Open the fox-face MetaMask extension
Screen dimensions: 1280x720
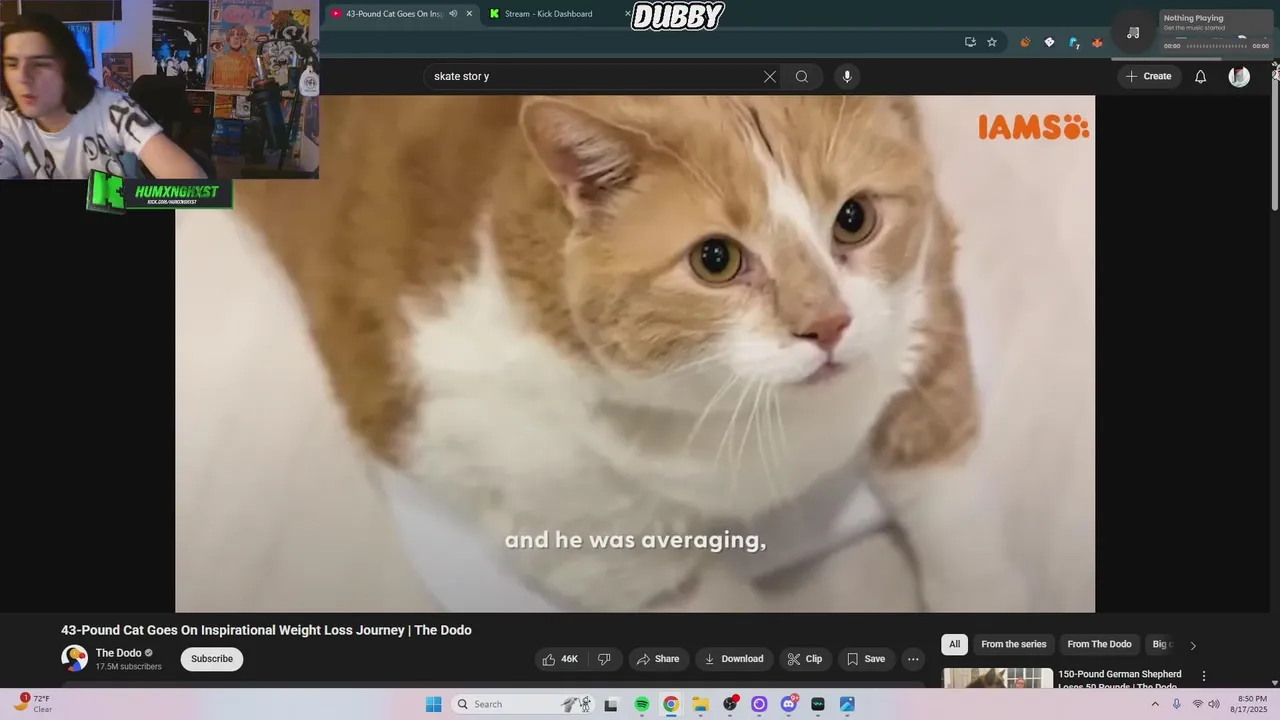1097,42
